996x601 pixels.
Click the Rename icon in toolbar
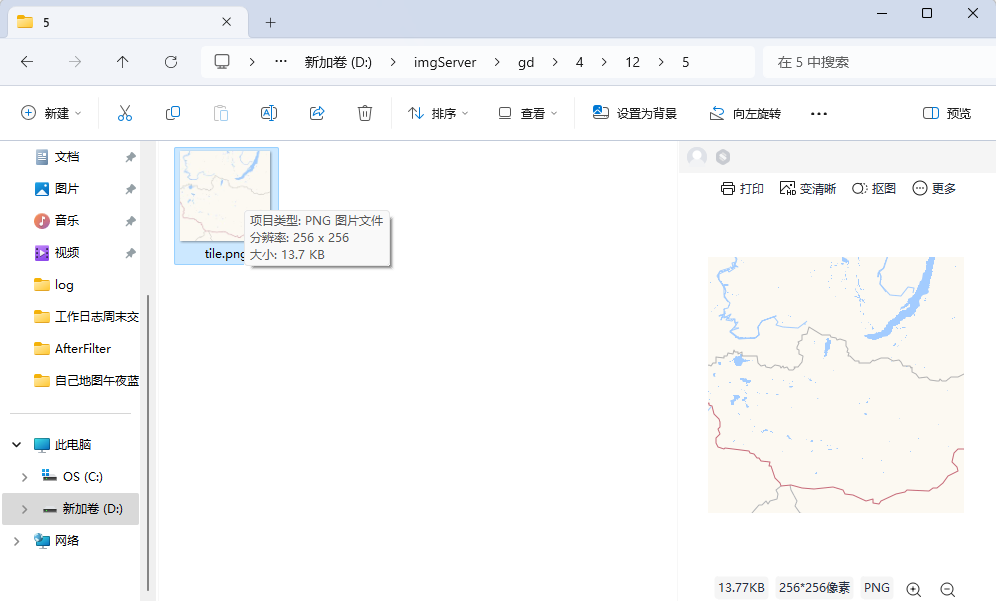tap(268, 113)
